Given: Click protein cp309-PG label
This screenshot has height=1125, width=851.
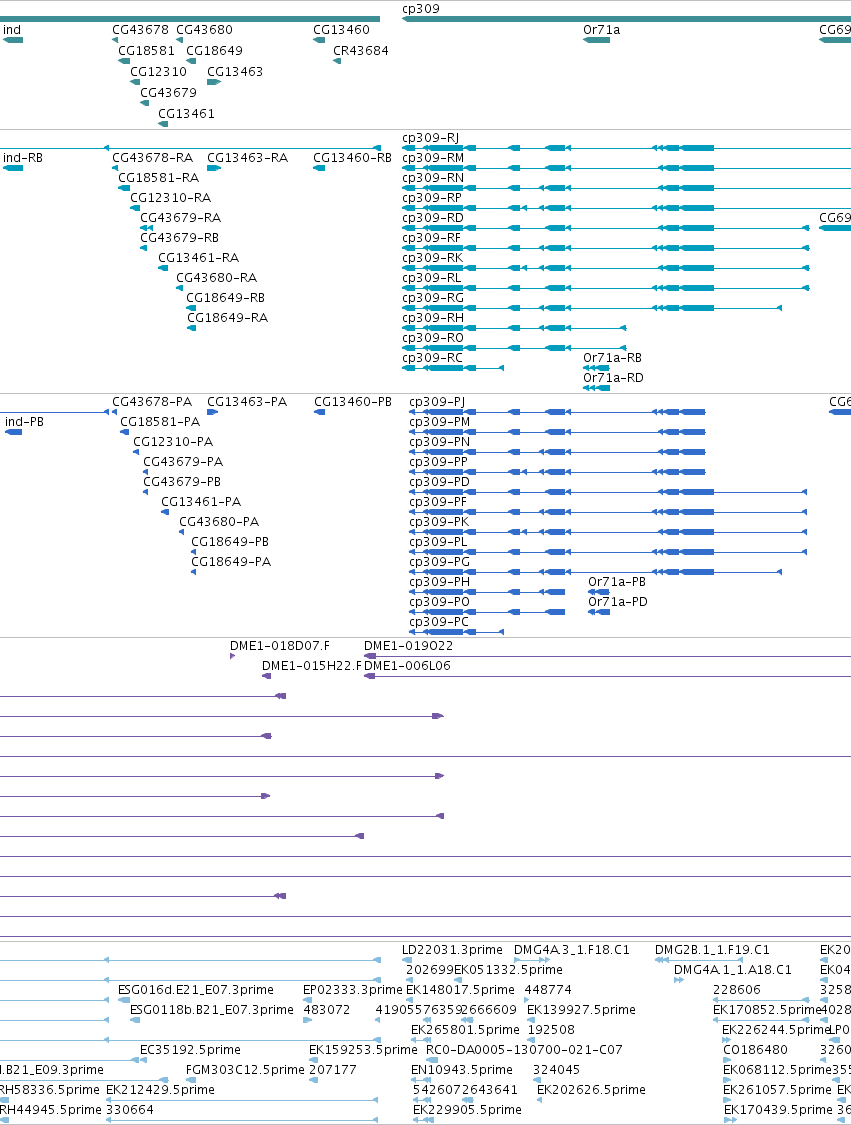Looking at the screenshot, I should pyautogui.click(x=439, y=562).
